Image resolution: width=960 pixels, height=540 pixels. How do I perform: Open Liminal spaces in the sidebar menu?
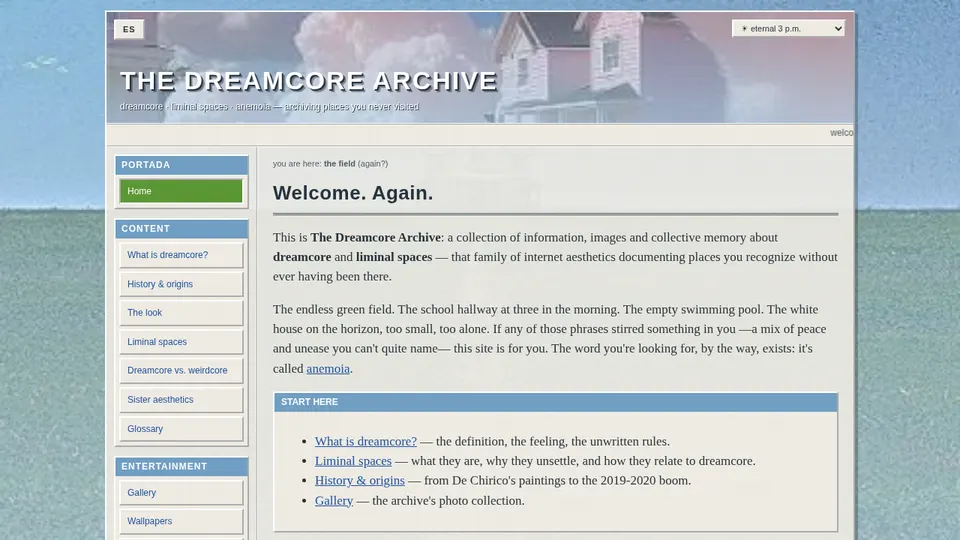[x=181, y=342]
